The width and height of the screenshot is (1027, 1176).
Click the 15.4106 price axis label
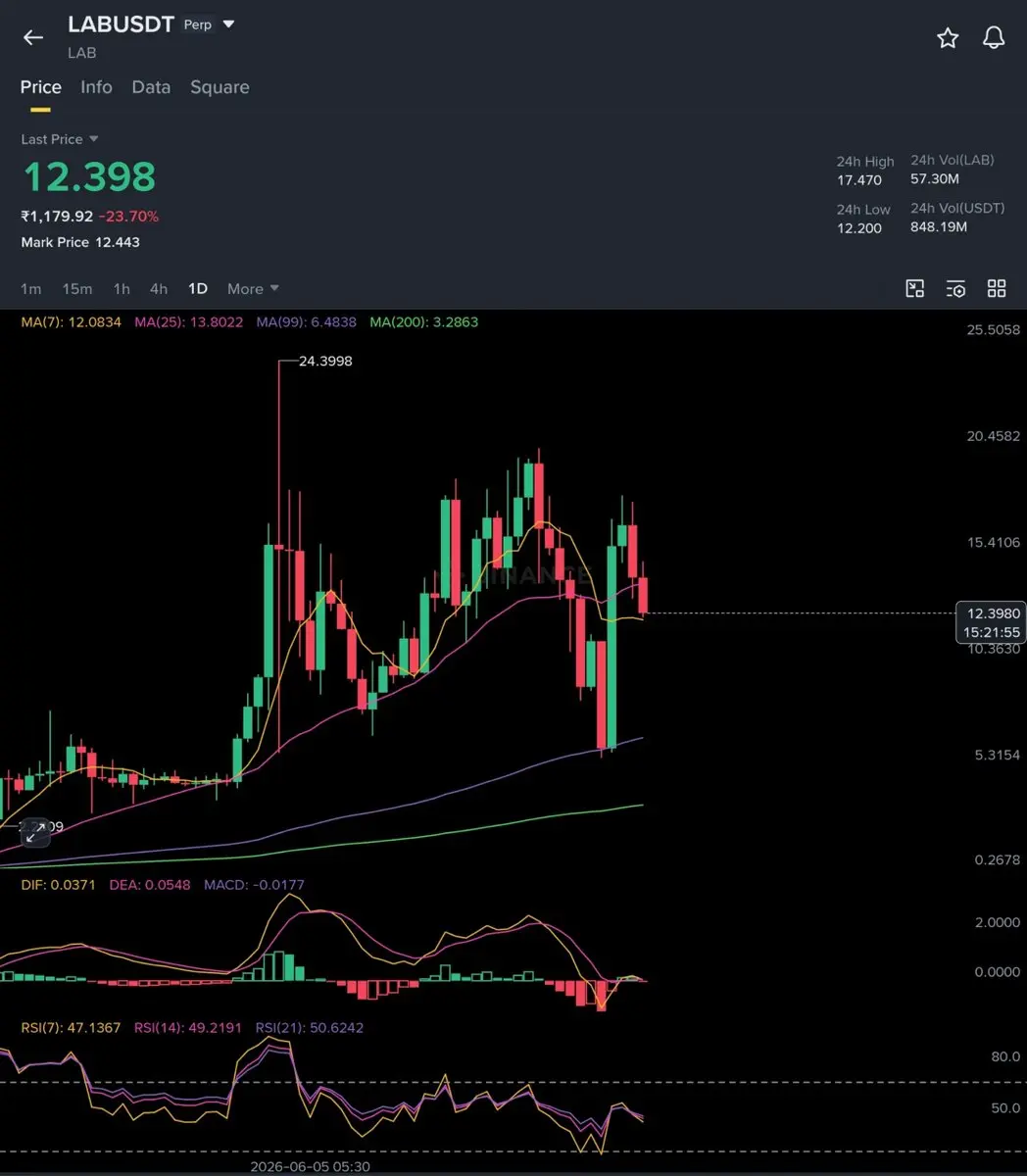[x=994, y=542]
